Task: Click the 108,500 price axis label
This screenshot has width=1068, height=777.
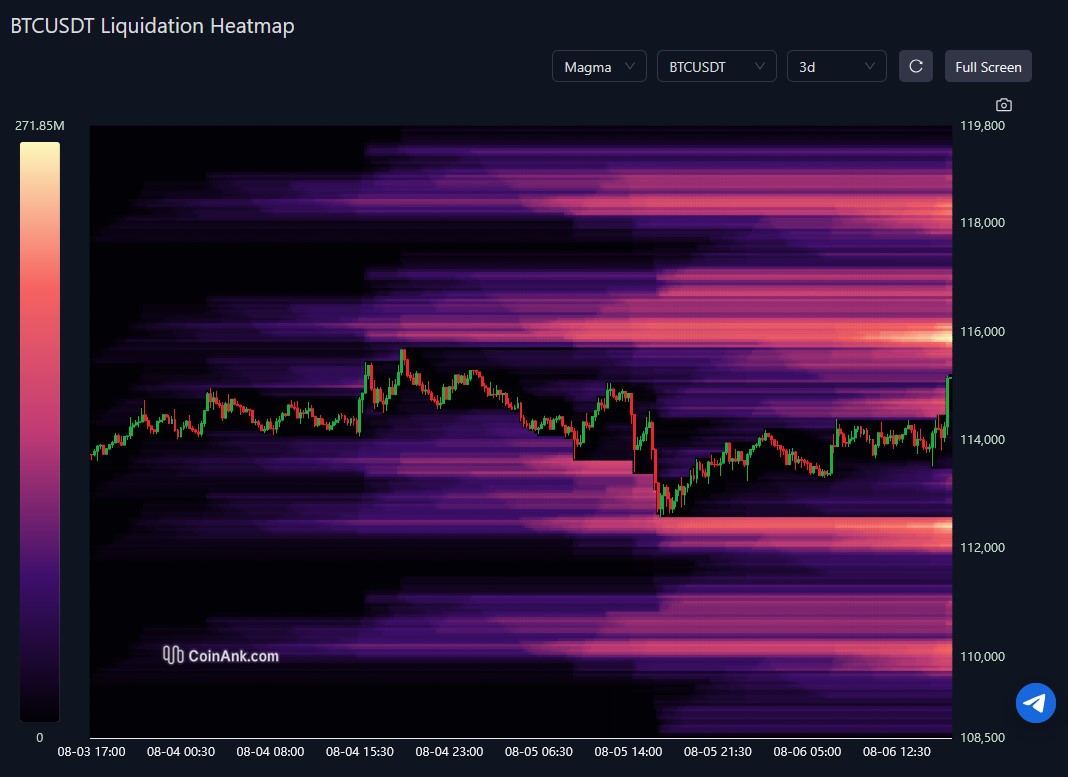Action: [982, 738]
